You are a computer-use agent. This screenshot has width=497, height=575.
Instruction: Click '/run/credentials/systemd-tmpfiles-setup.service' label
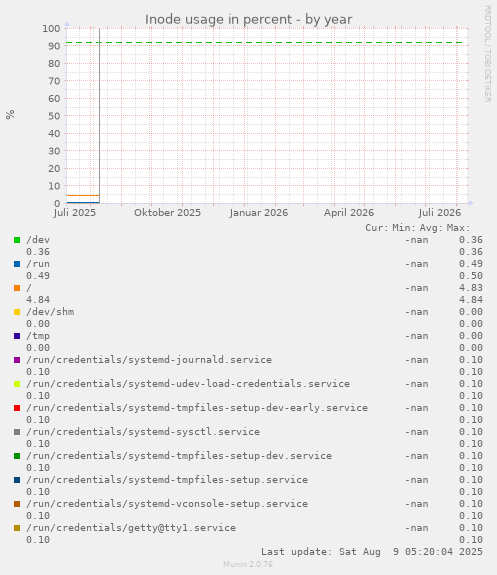point(167,480)
